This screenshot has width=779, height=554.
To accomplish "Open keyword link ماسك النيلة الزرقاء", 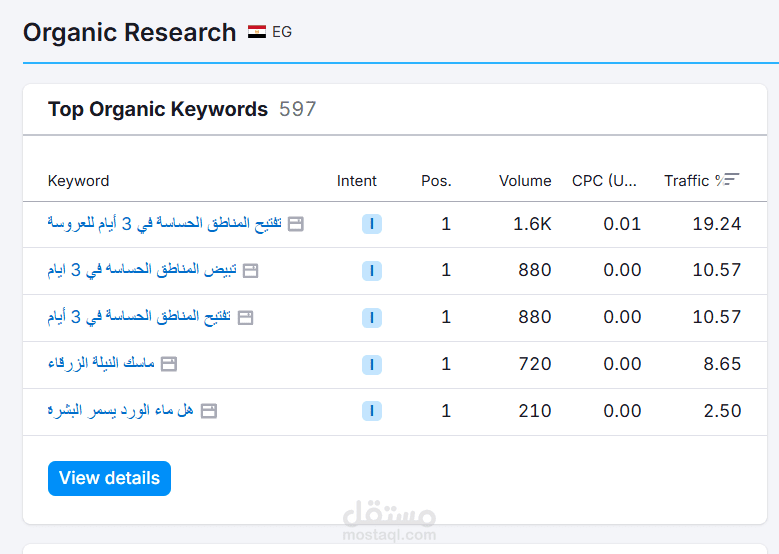I will [101, 363].
